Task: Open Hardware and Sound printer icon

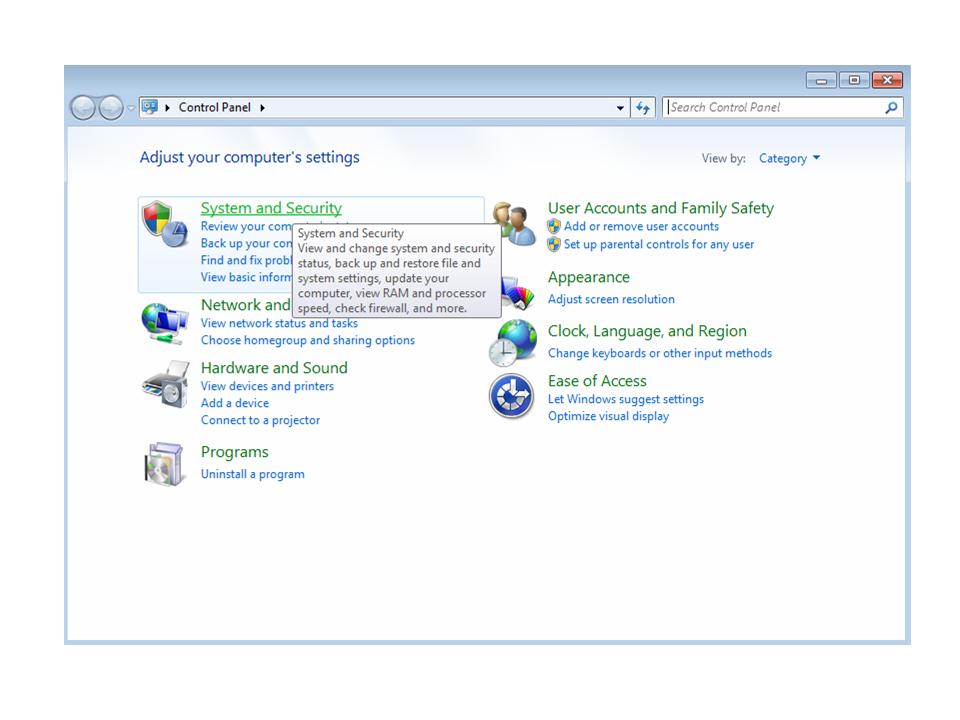Action: [165, 384]
